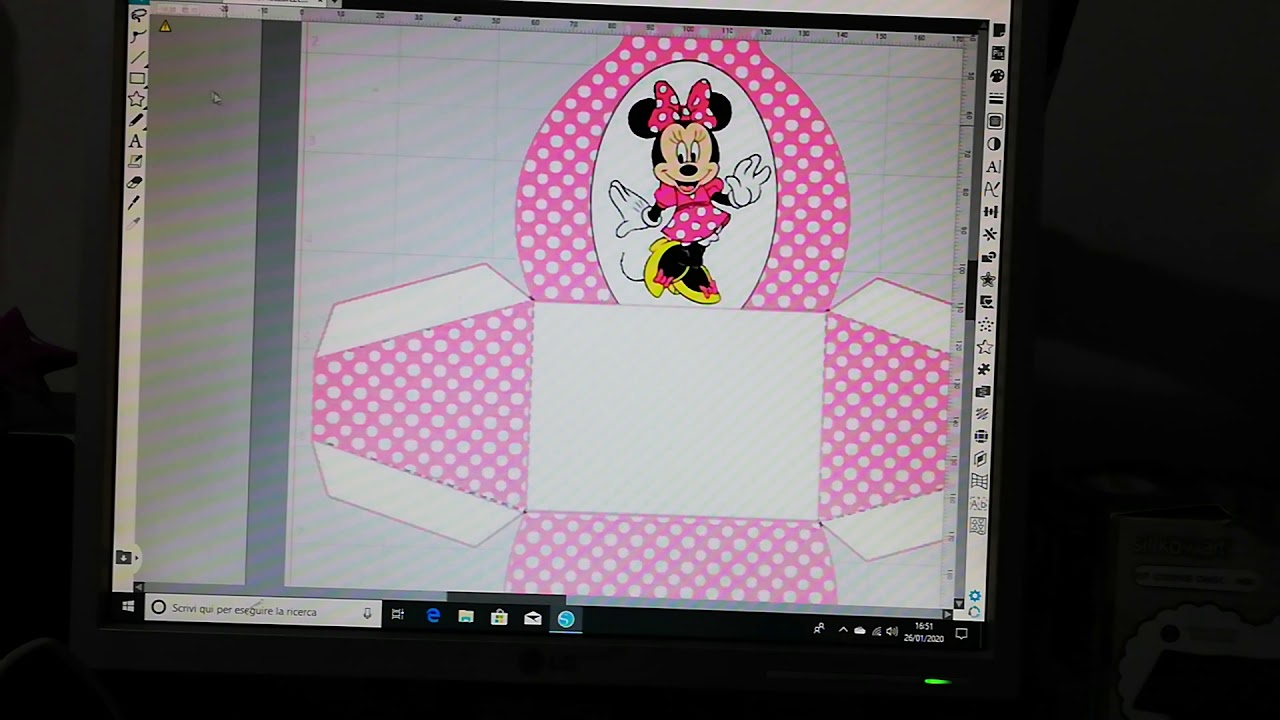Open the outlined star Sketch panel icon
The width and height of the screenshot is (1280, 720).
[x=985, y=347]
